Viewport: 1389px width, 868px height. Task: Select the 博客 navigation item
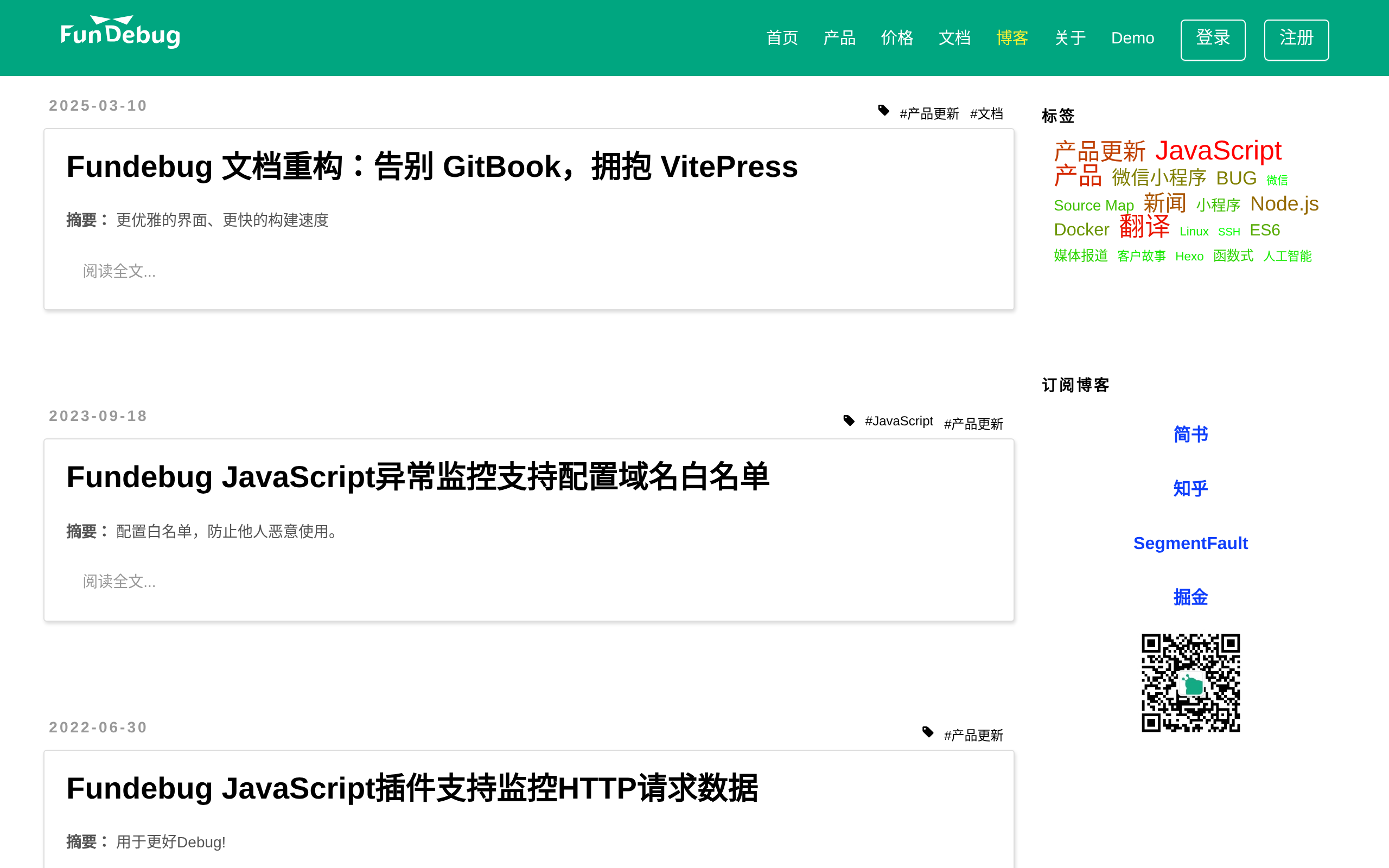click(1012, 38)
